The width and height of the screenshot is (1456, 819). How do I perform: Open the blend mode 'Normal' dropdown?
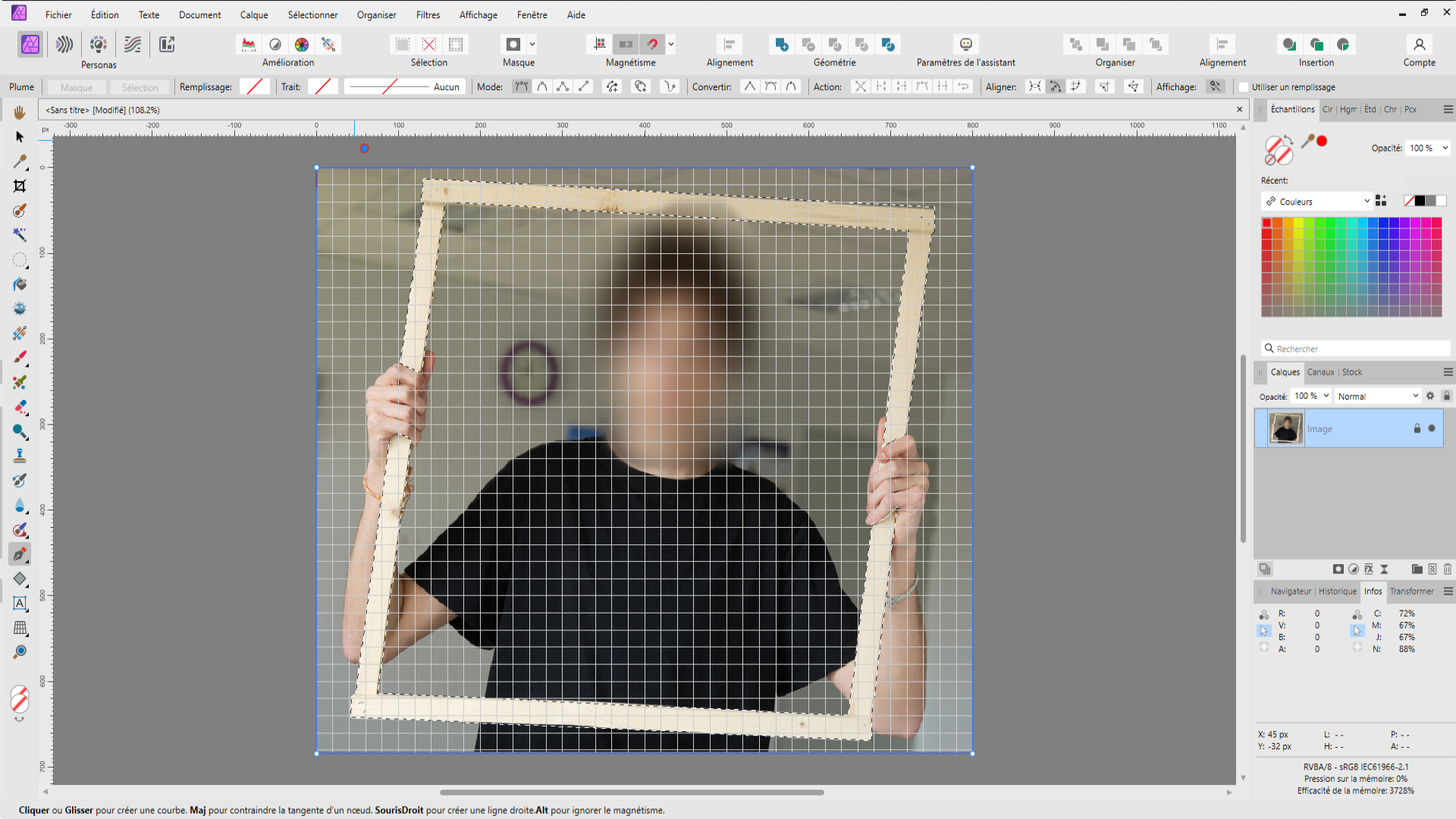(x=1378, y=396)
